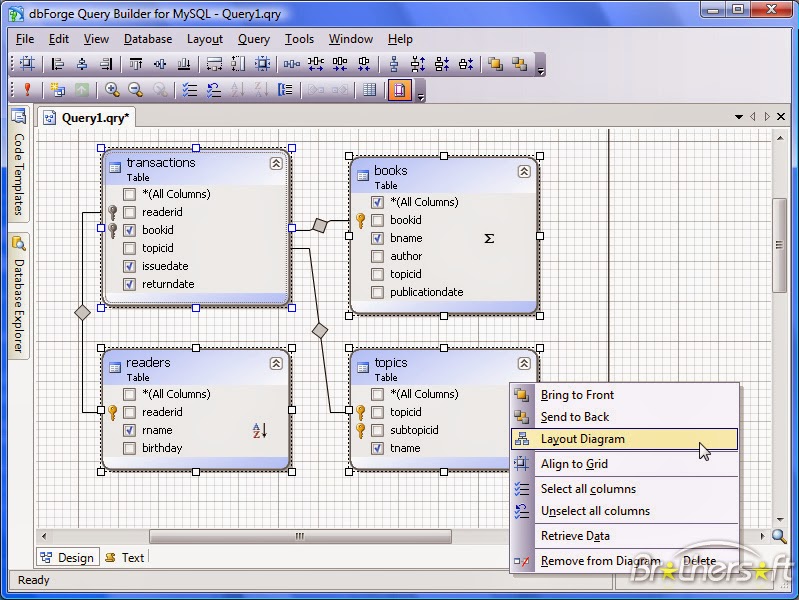Choose Layout Diagram in context menu
The height and width of the screenshot is (600, 799).
[x=624, y=439]
